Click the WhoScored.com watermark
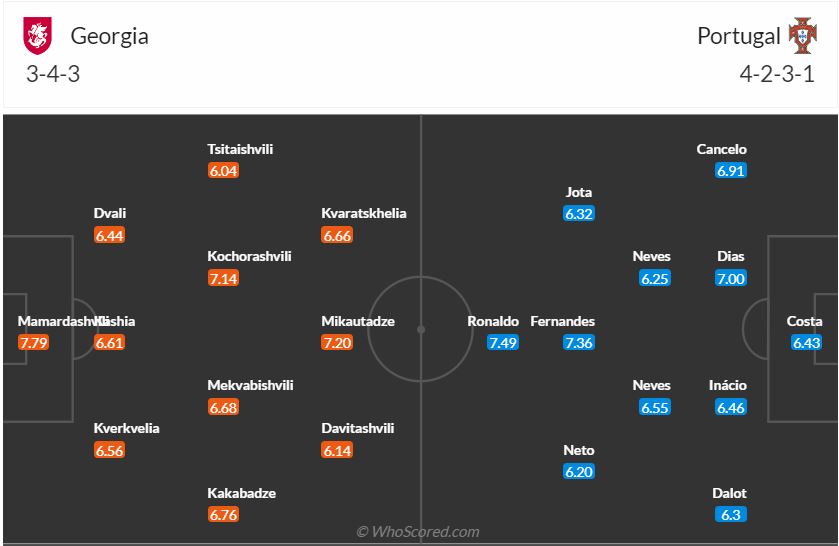839x546 pixels. (x=418, y=532)
